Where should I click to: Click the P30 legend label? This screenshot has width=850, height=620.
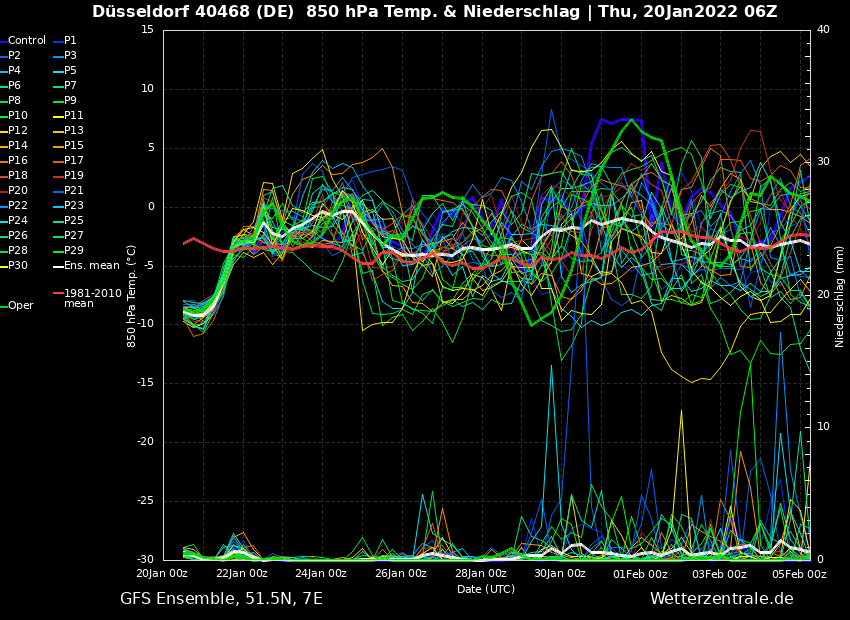coord(18,266)
